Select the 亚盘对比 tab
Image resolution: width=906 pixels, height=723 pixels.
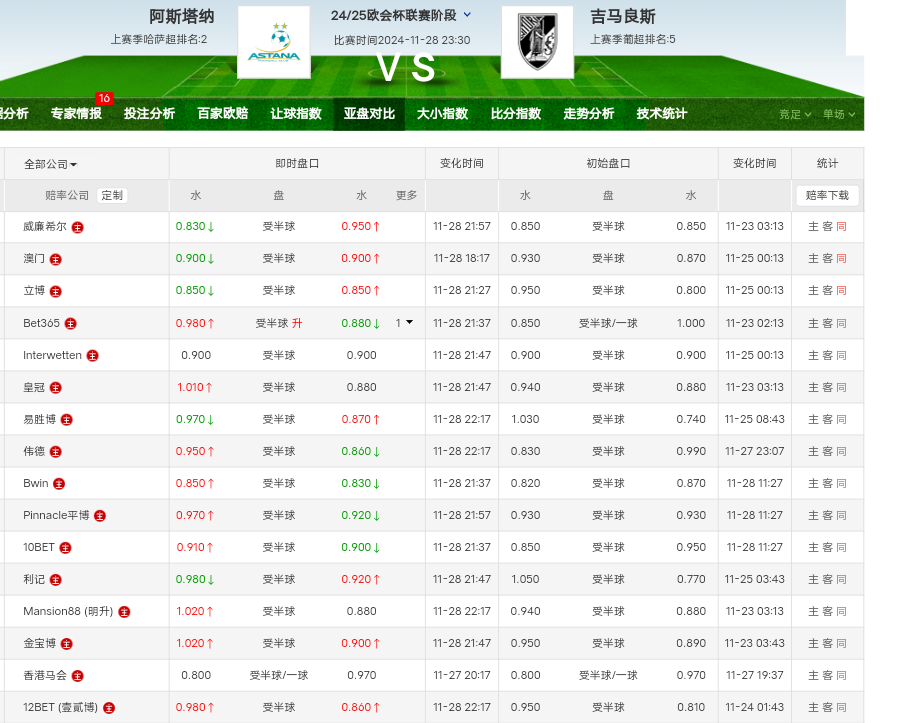(369, 113)
